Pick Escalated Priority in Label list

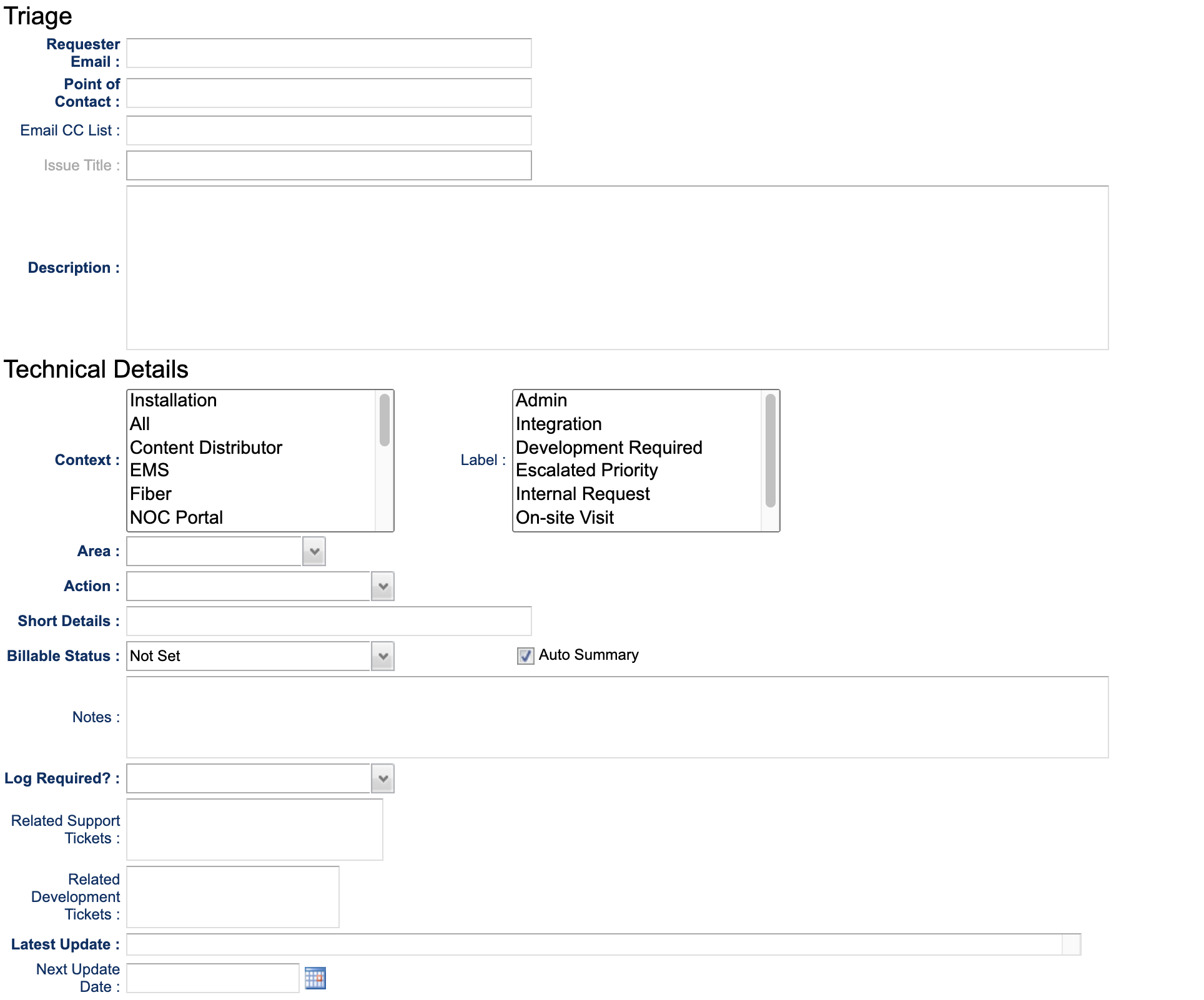point(586,470)
